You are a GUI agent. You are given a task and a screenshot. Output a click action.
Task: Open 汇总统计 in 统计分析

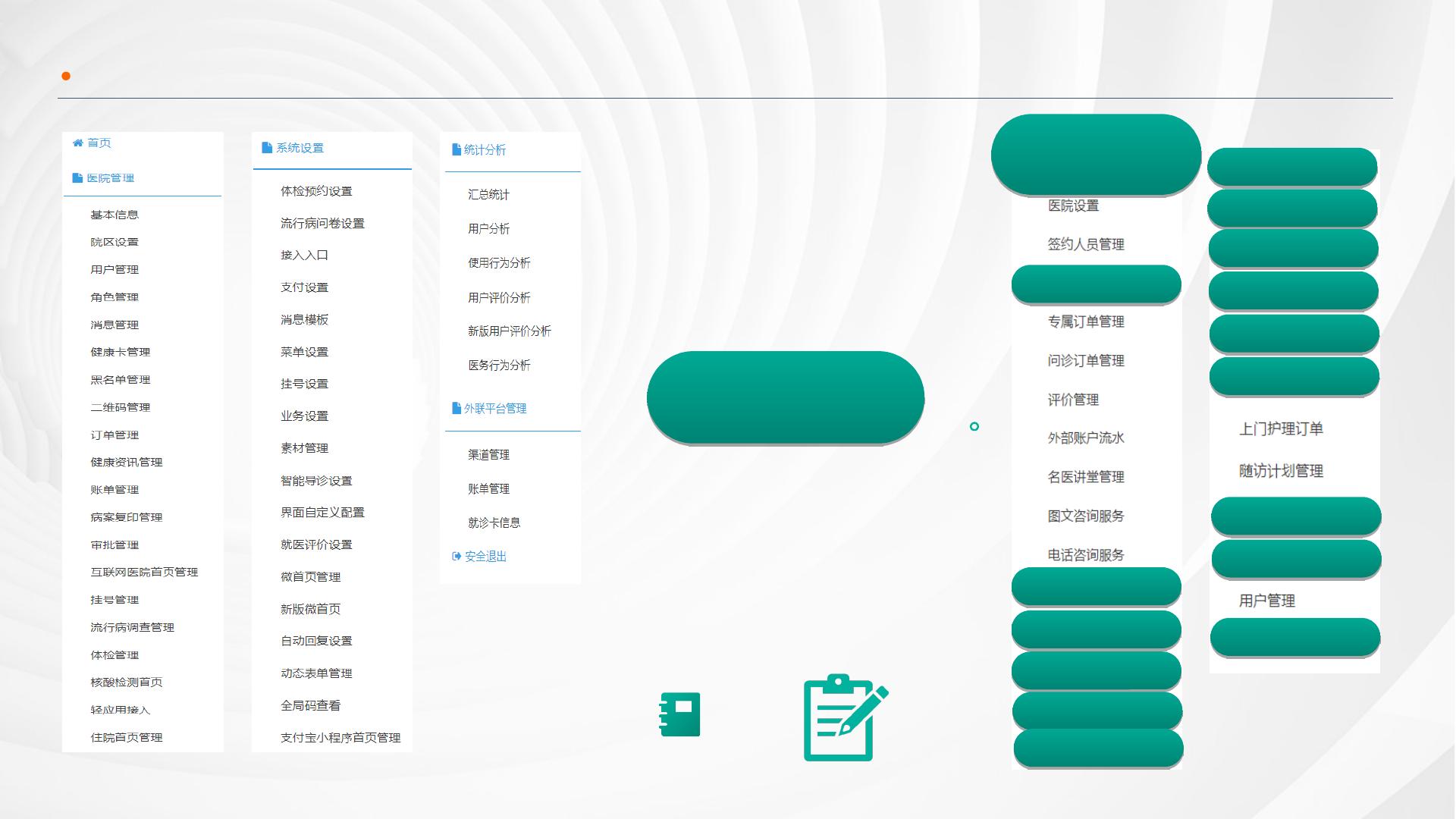488,195
